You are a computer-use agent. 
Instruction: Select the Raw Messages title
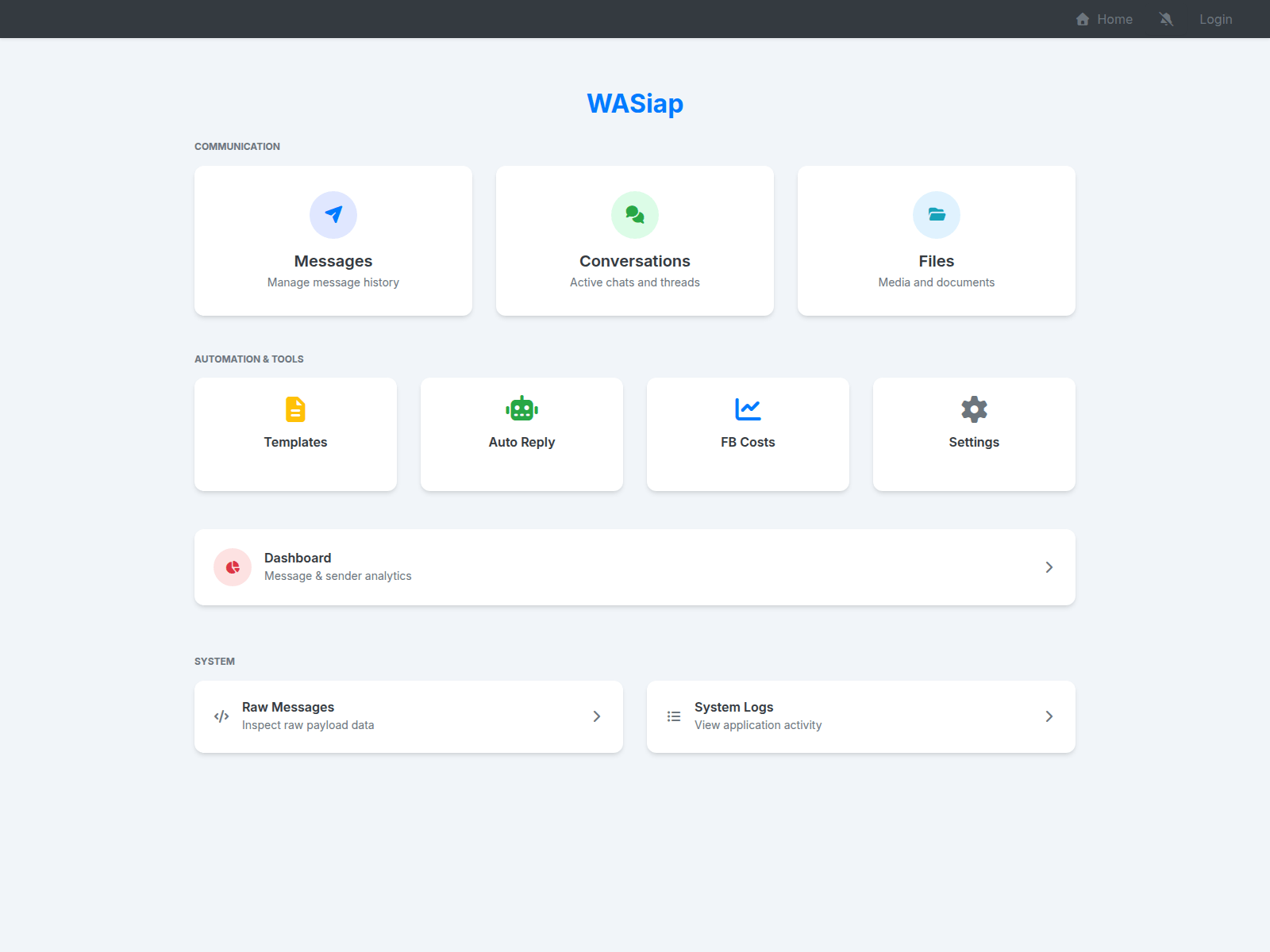pos(288,707)
